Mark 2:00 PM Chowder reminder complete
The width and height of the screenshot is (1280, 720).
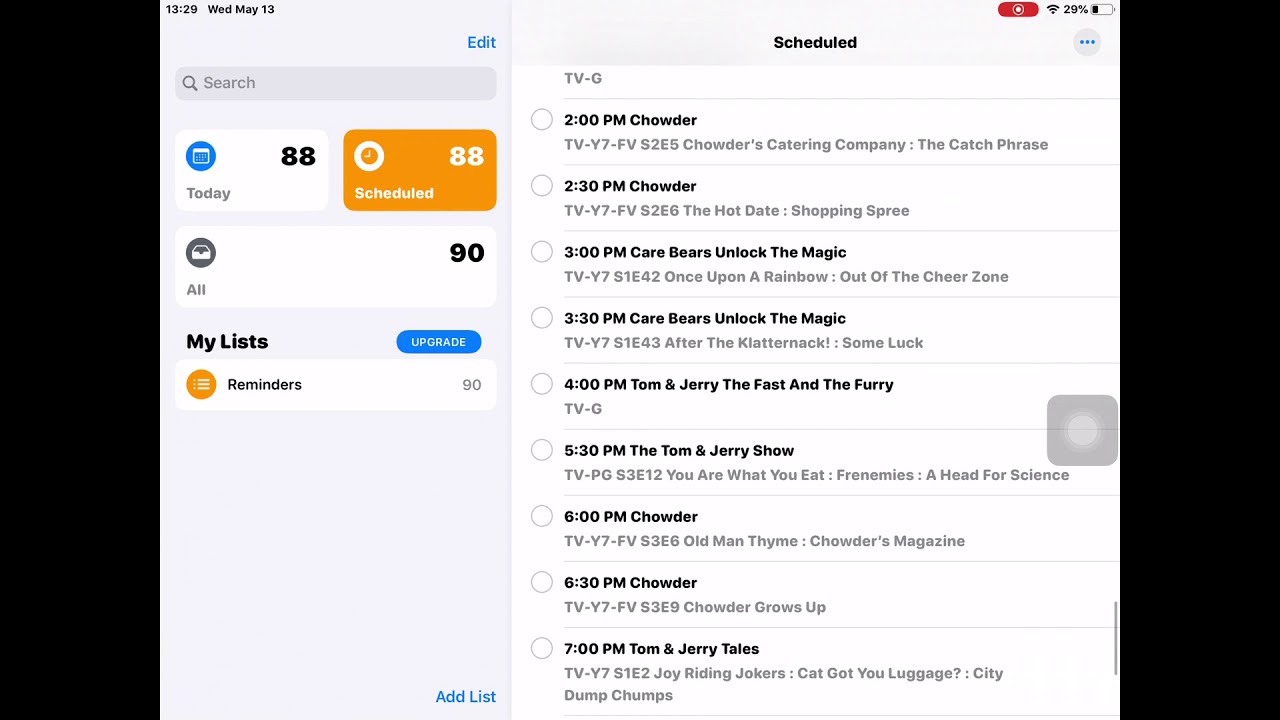pyautogui.click(x=542, y=120)
